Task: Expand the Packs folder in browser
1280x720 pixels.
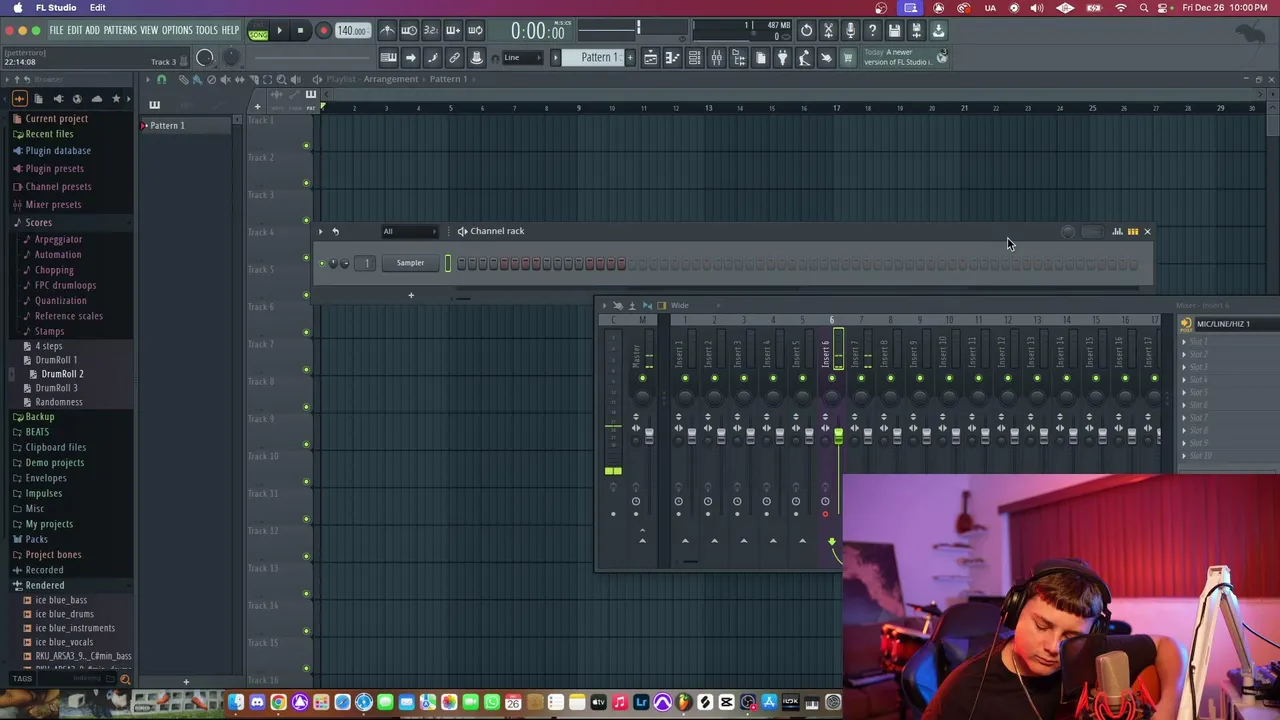Action: click(36, 539)
